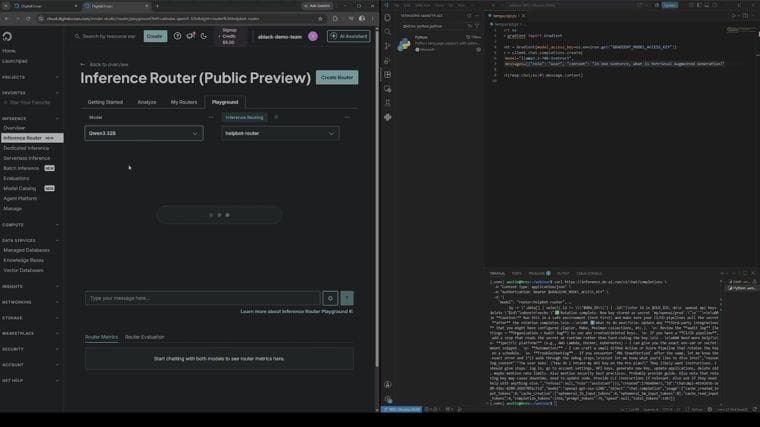Open Dedicated Inference in the sidebar
This screenshot has width=760, height=427.
tap(26, 148)
